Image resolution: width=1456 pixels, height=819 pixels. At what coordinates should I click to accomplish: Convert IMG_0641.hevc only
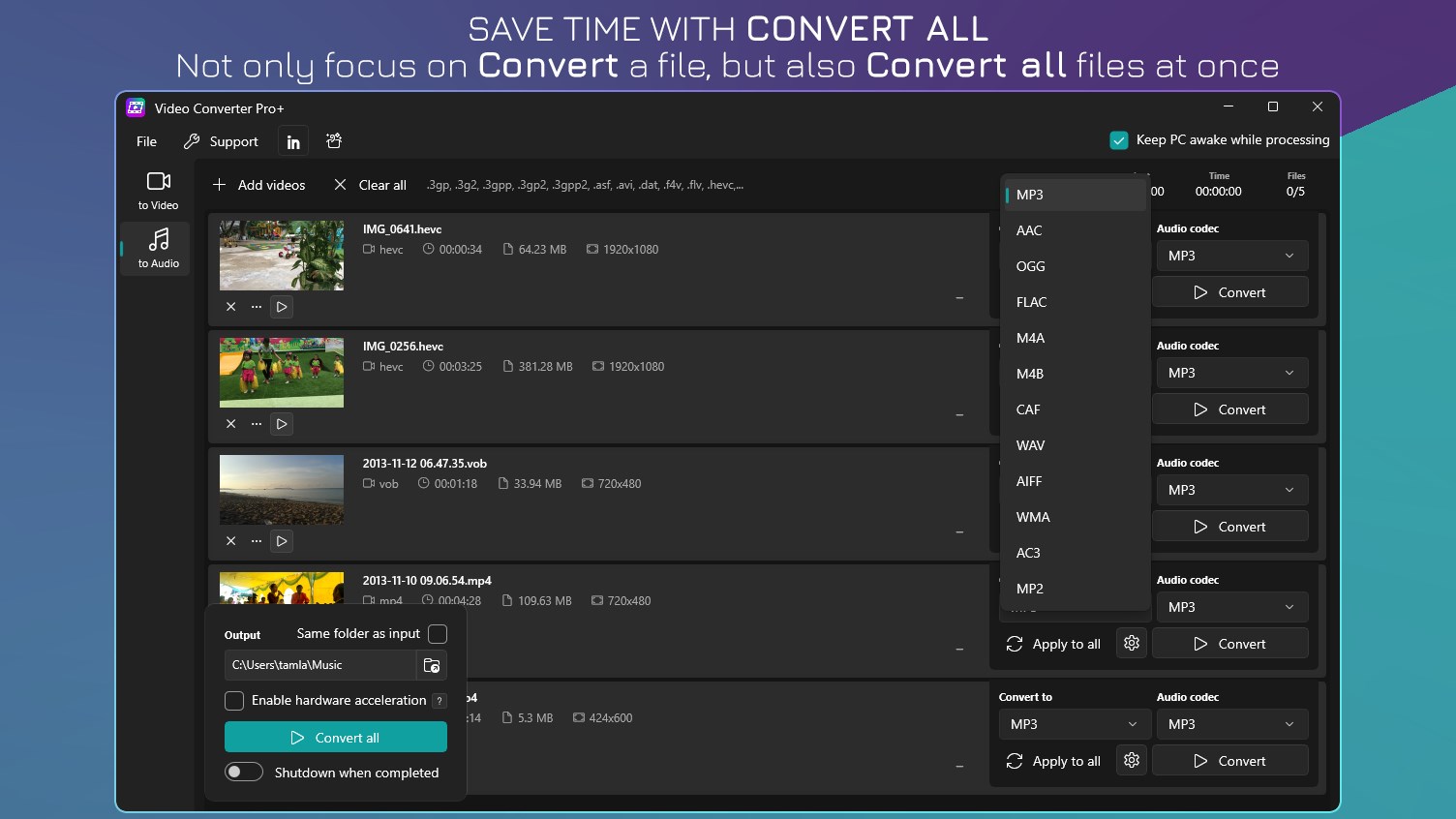coord(1230,292)
